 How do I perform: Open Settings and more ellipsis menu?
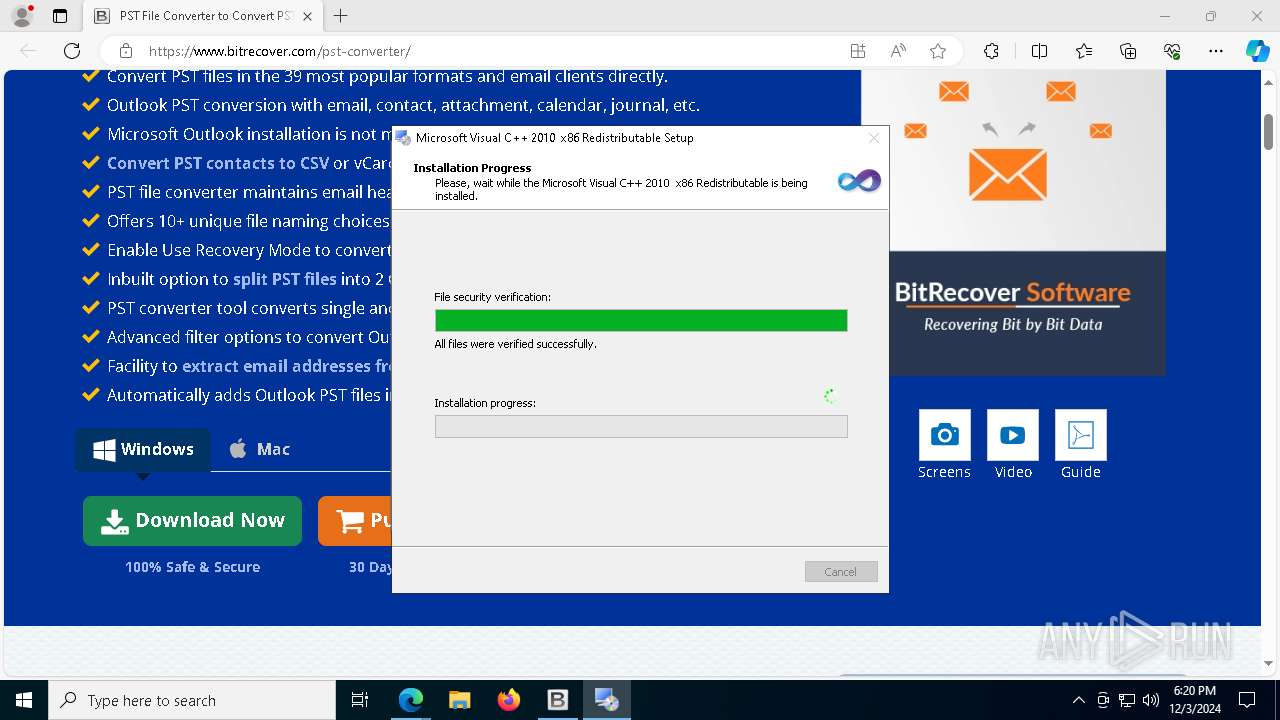pyautogui.click(x=1216, y=51)
